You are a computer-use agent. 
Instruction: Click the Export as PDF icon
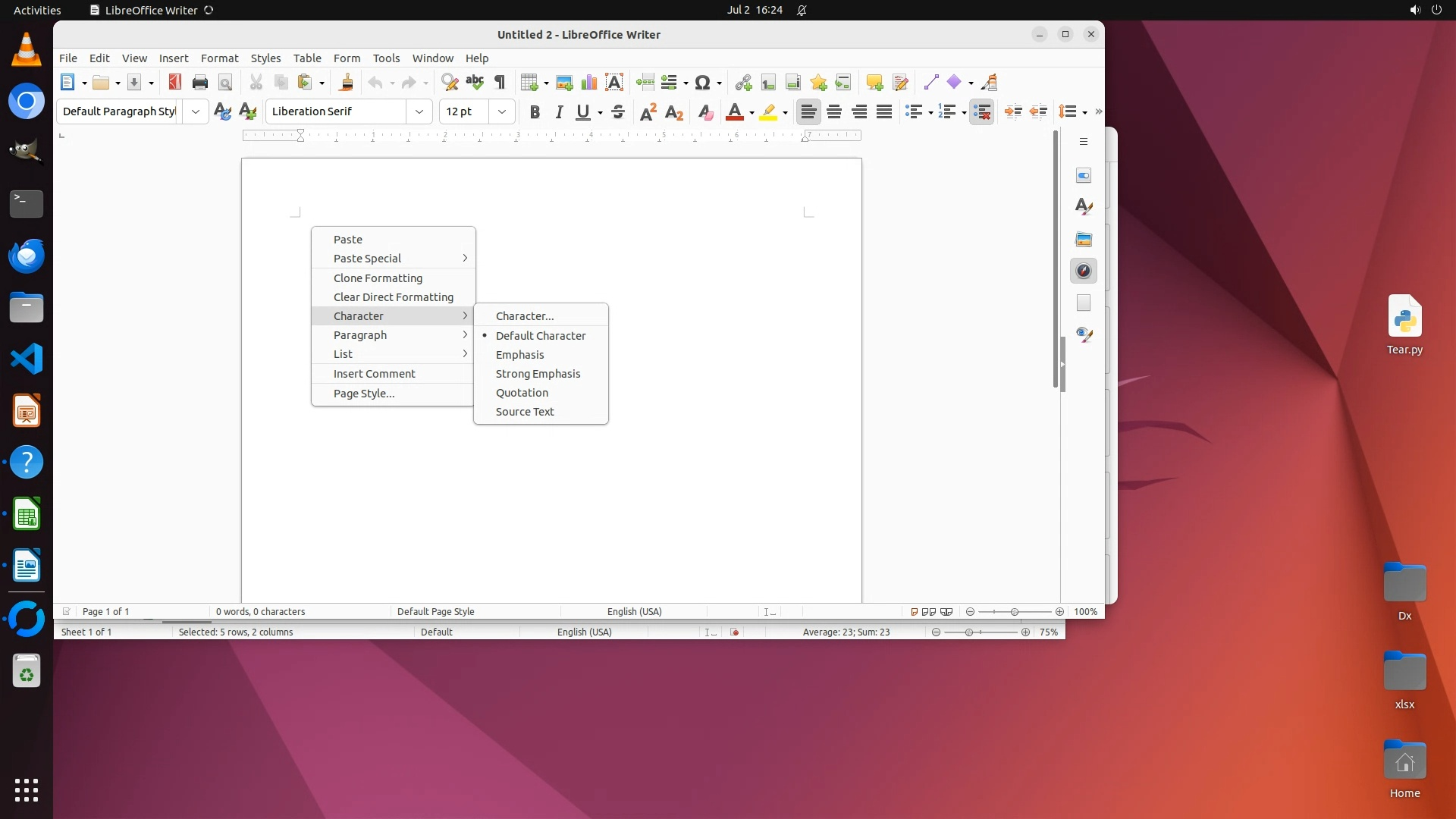175,83
